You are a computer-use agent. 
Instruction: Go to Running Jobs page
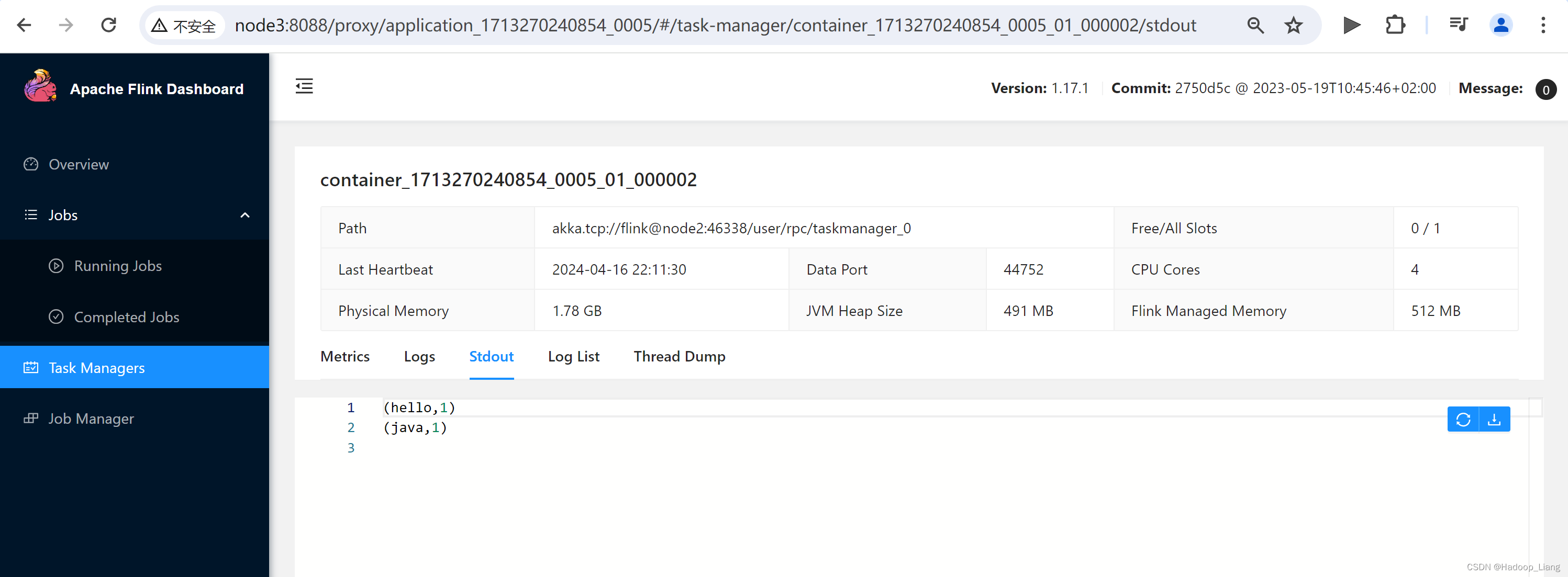click(x=117, y=266)
